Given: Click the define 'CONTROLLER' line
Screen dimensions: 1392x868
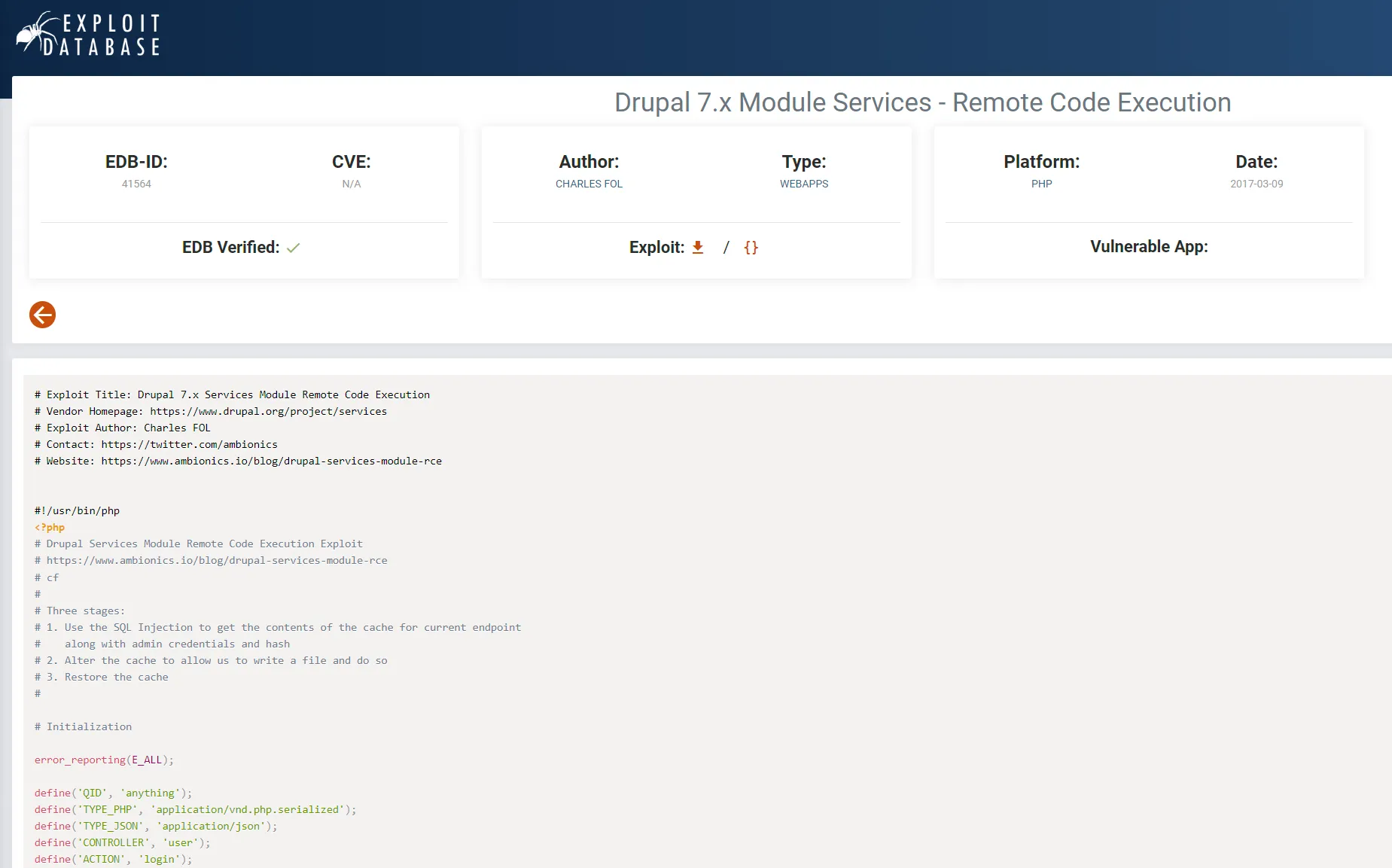Looking at the screenshot, I should pos(122,842).
